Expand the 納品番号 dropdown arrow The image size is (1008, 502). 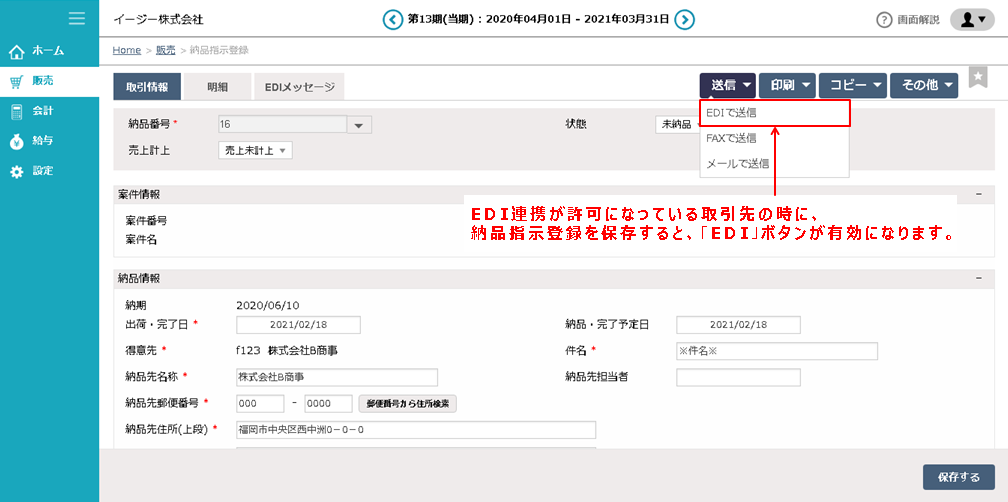click(x=359, y=125)
